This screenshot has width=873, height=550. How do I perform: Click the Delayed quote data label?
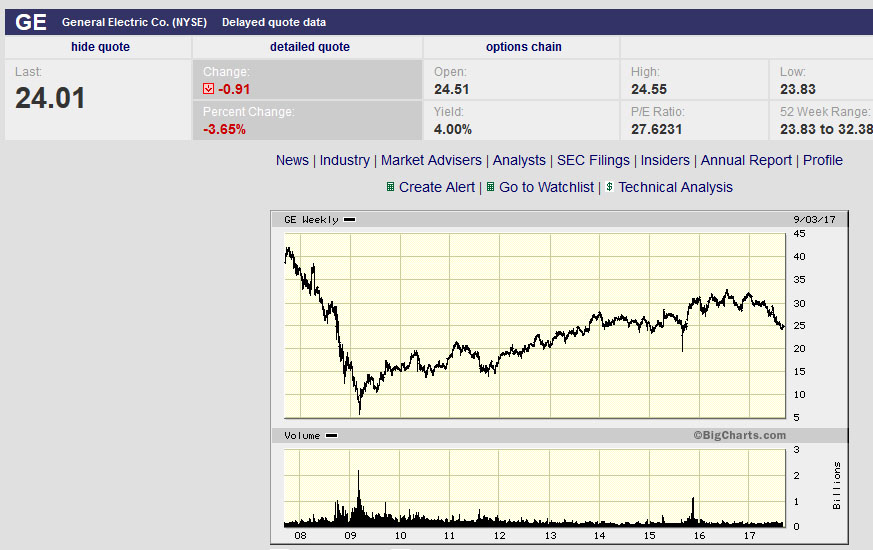point(274,22)
